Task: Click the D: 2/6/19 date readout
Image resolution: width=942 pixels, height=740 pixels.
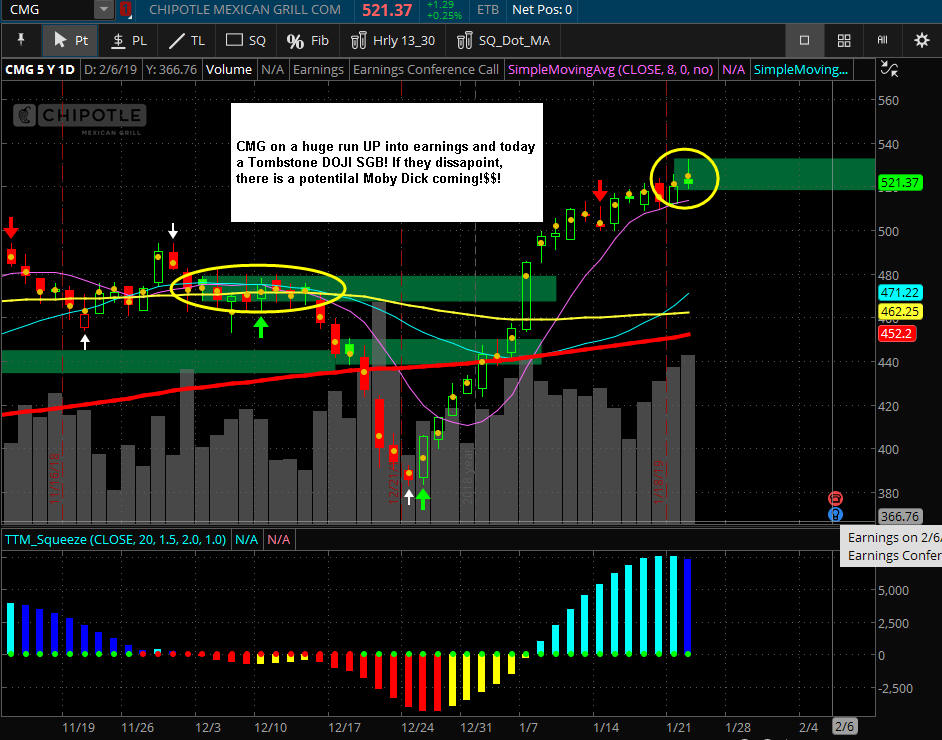Action: coord(110,70)
